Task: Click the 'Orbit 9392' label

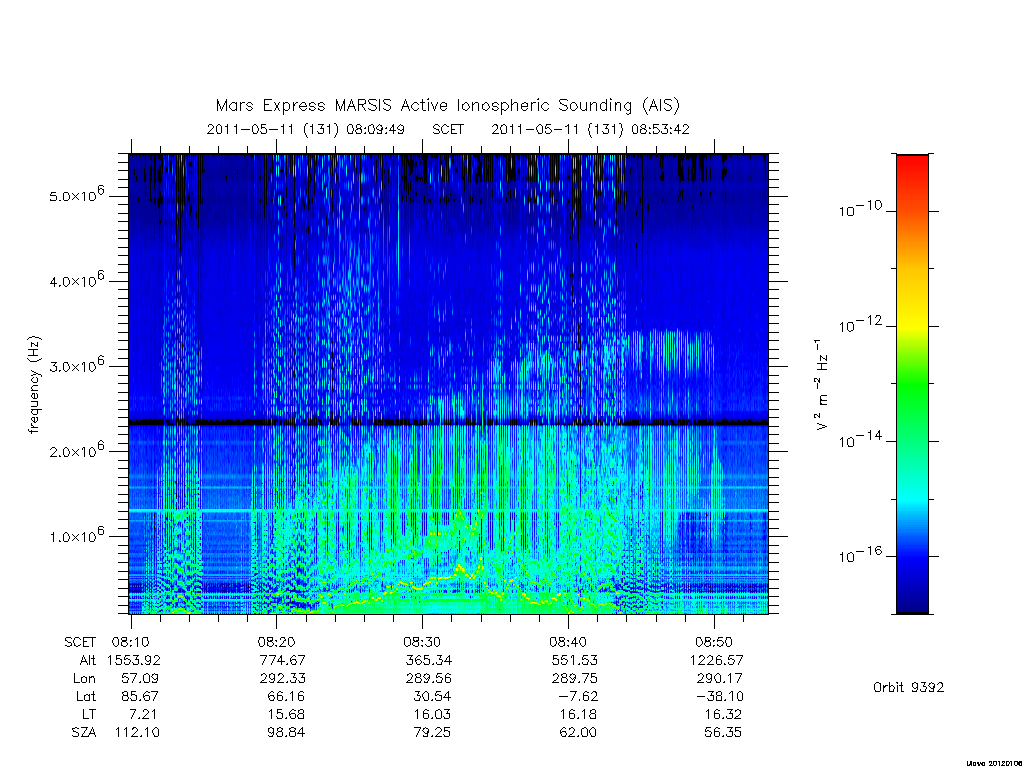Action: point(908,687)
